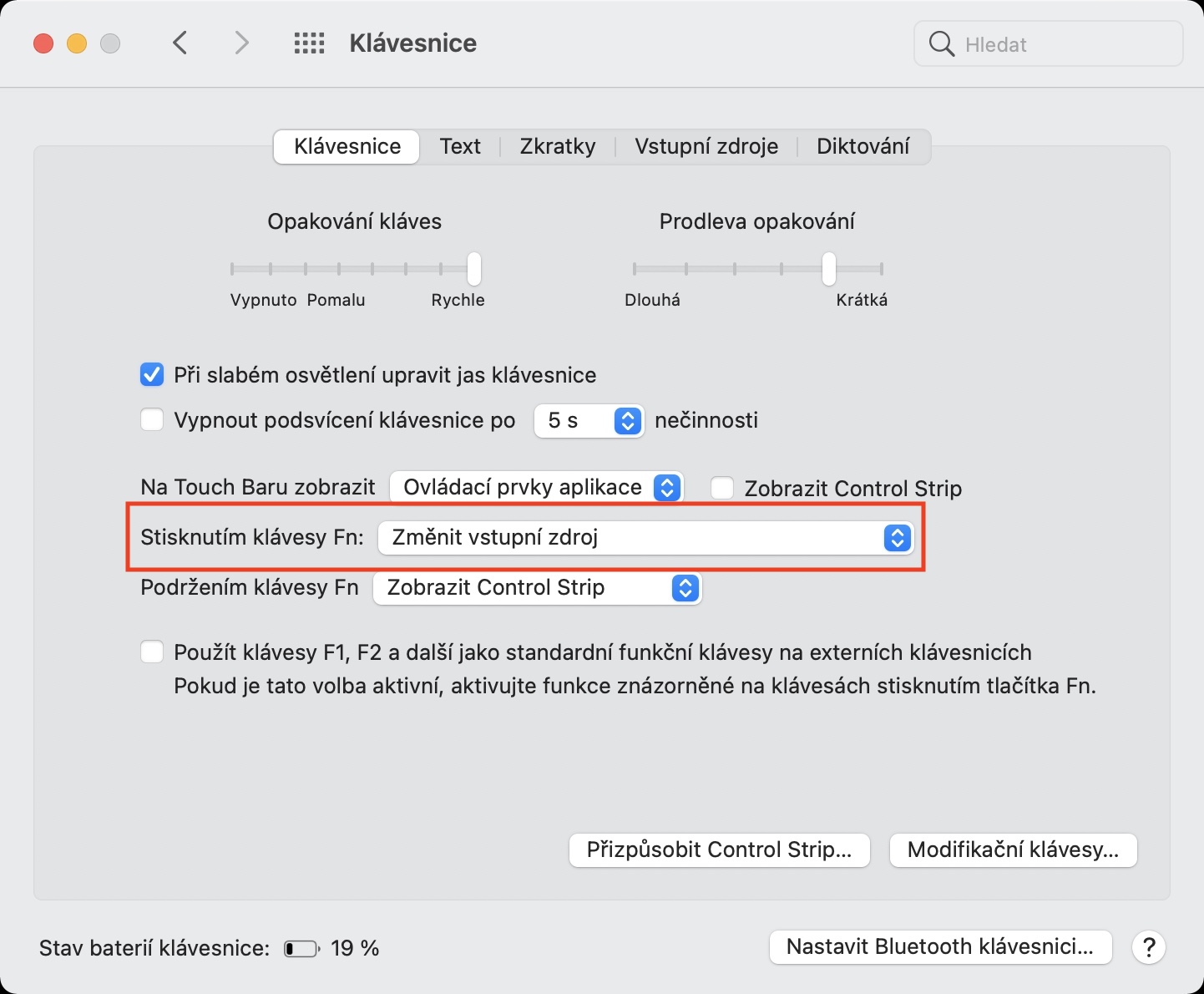Click the search magnifier icon
The height and width of the screenshot is (994, 1204).
click(941, 43)
